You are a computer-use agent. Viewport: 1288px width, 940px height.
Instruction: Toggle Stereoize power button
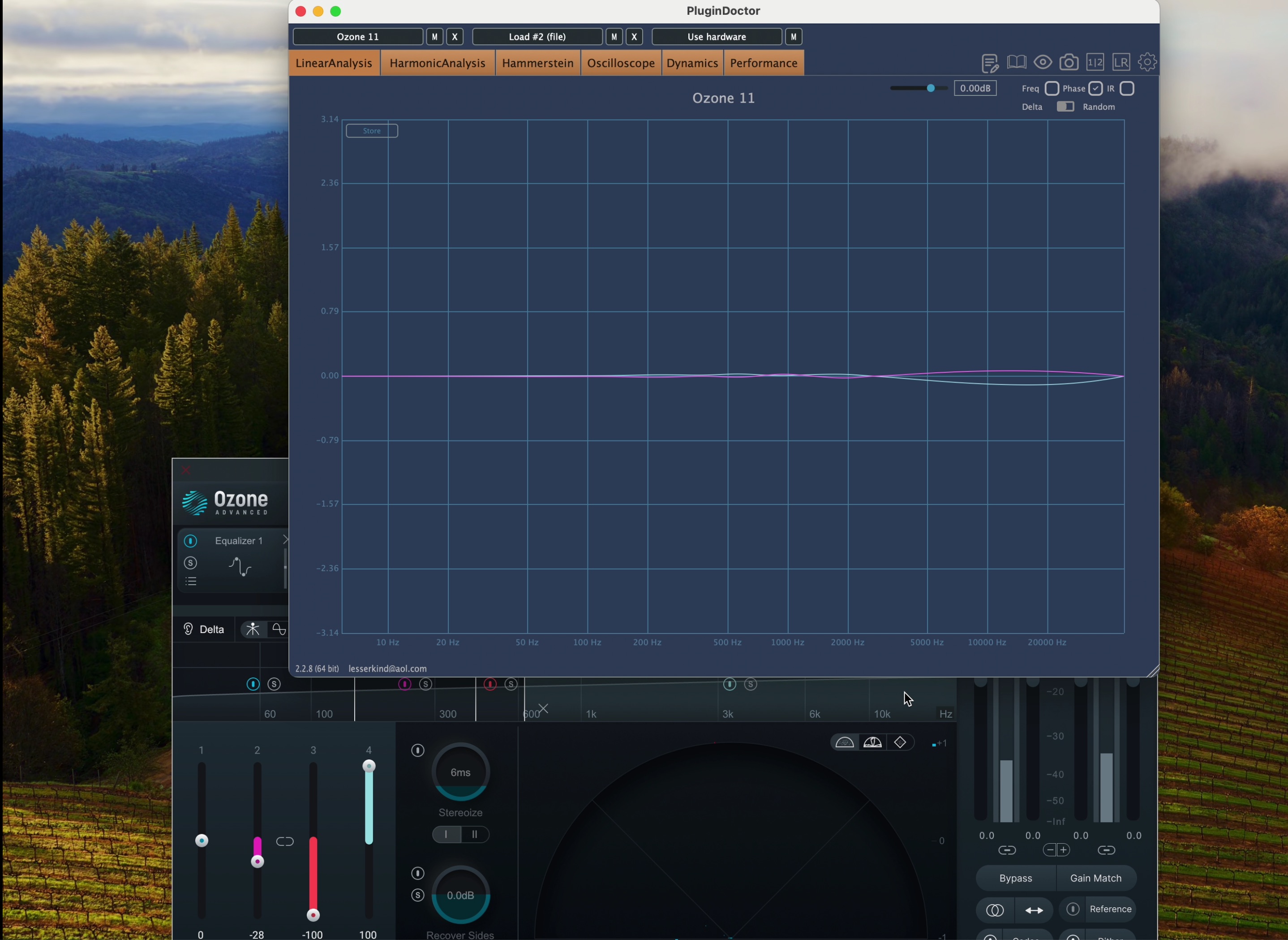418,750
